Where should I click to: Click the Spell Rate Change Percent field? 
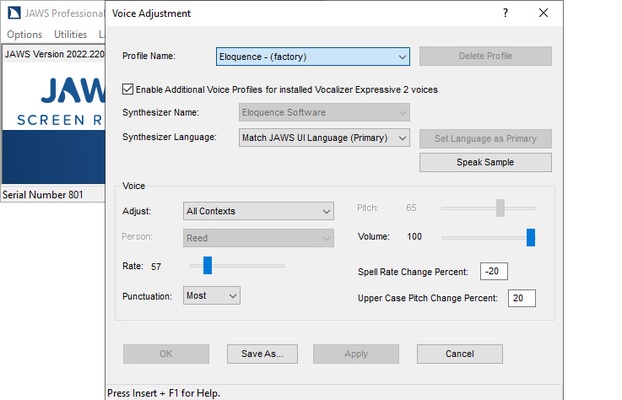(x=493, y=272)
